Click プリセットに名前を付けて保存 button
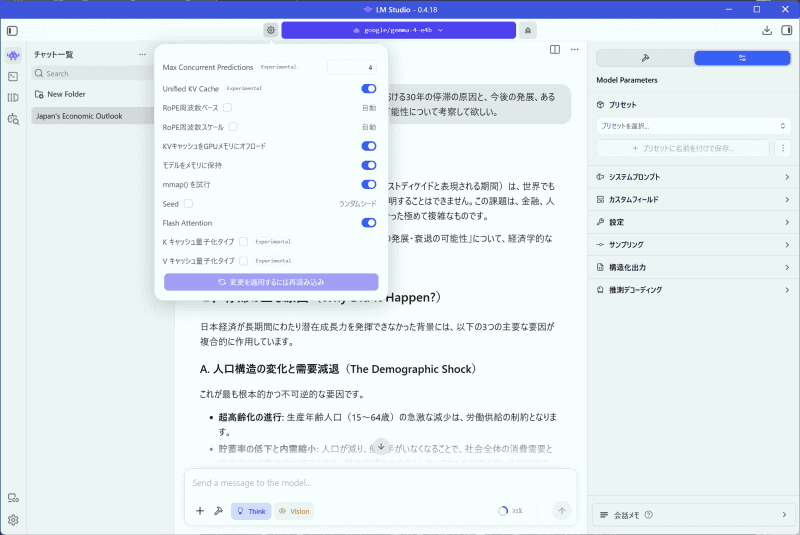Screen dimensions: 800x535 click(x=683, y=148)
